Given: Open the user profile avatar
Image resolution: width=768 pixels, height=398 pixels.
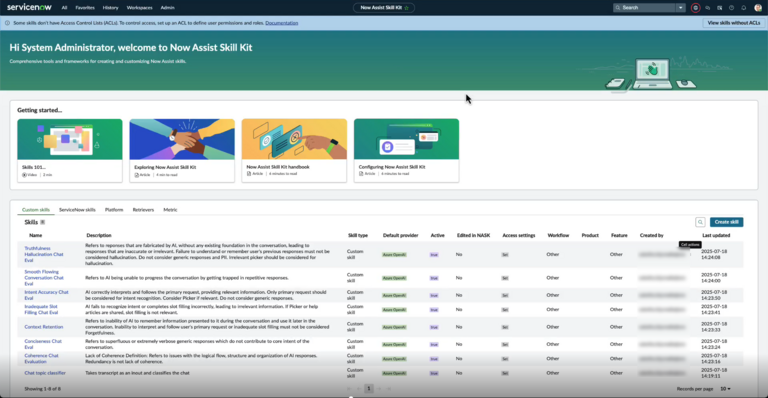Looking at the screenshot, I should (x=758, y=8).
